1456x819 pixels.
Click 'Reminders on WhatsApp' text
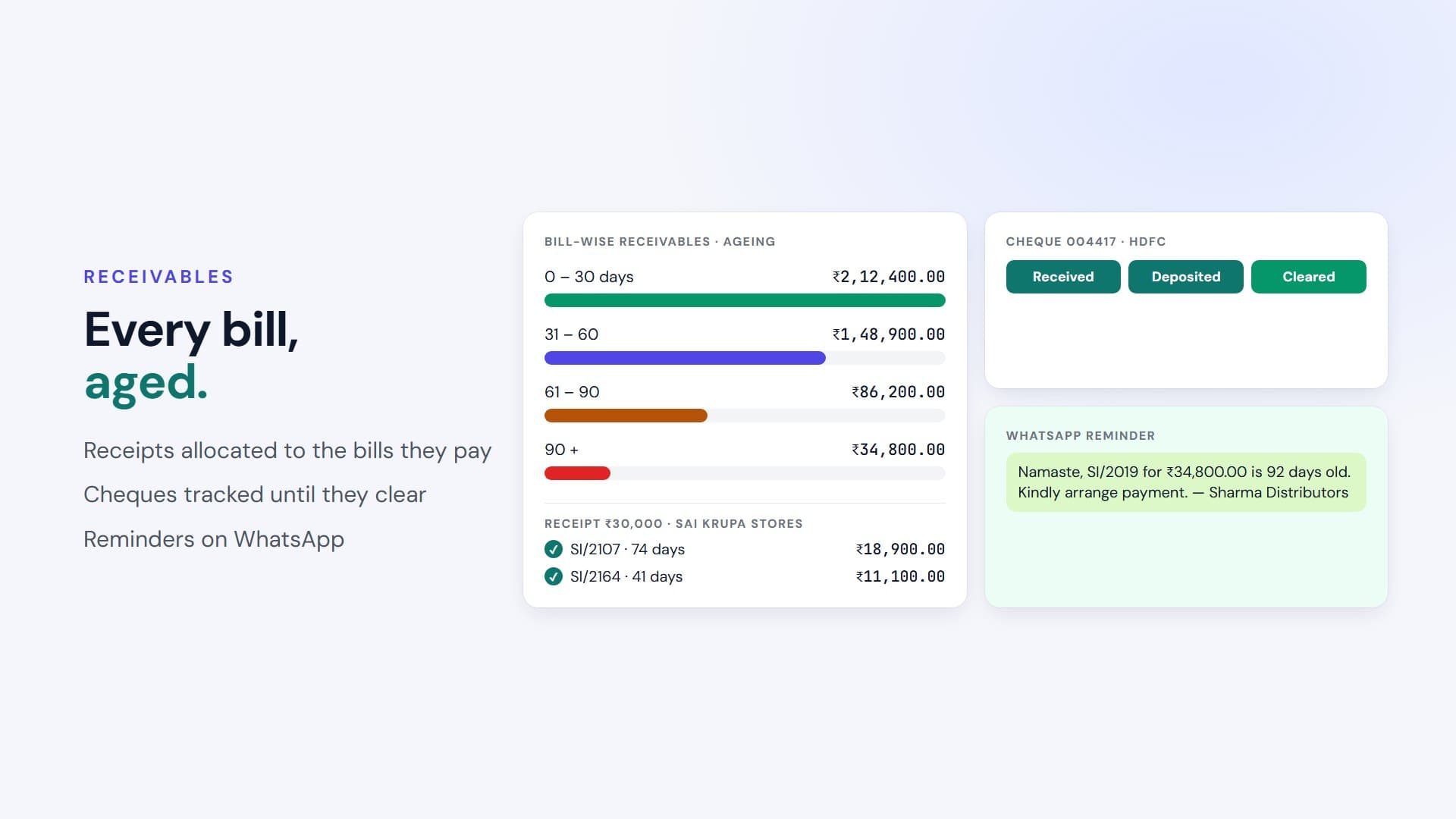pos(214,539)
